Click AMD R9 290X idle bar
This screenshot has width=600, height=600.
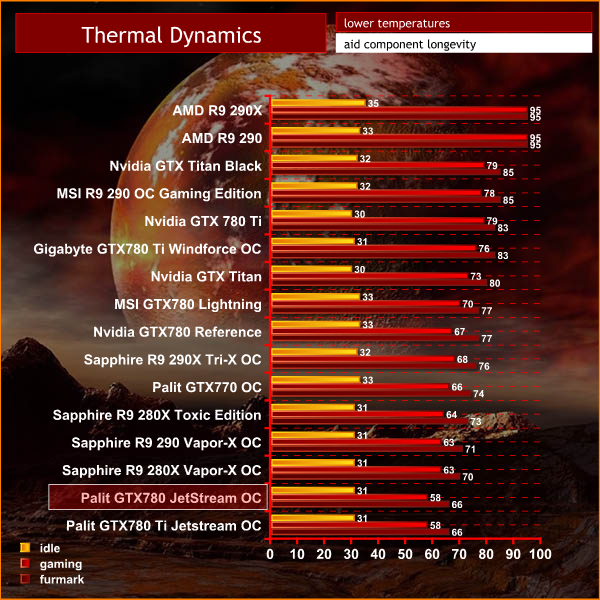click(x=318, y=103)
